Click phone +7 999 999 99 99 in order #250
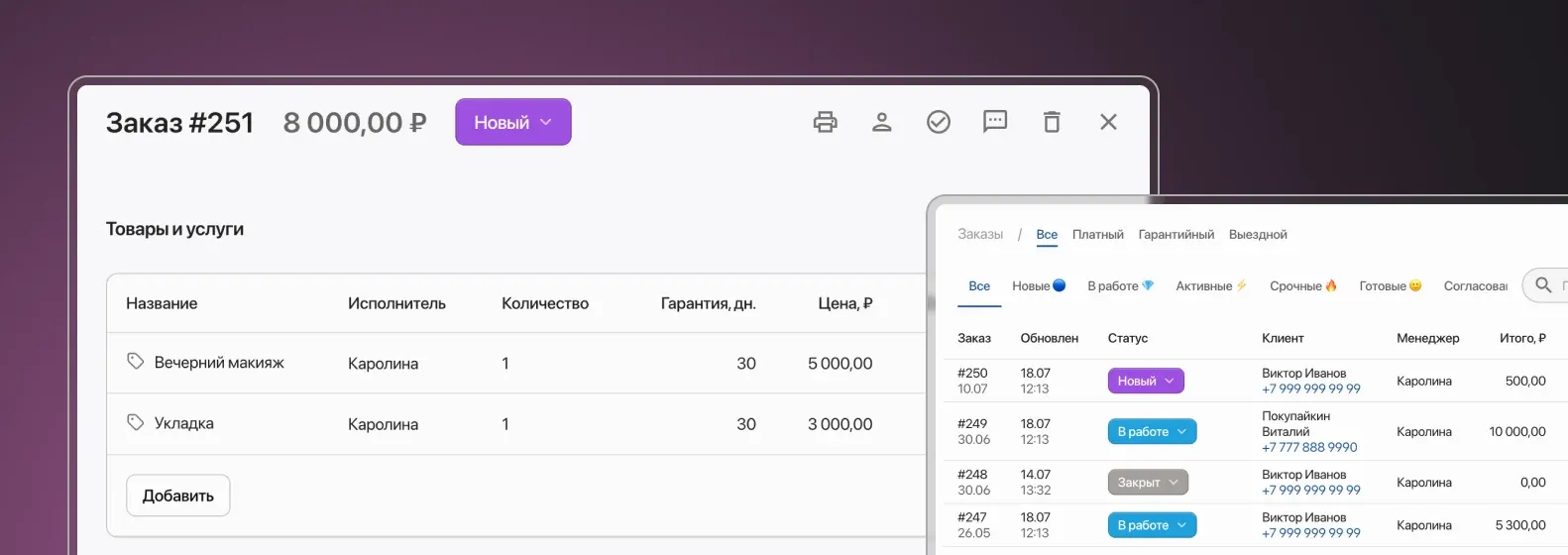The height and width of the screenshot is (555, 1568). pyautogui.click(x=1310, y=388)
